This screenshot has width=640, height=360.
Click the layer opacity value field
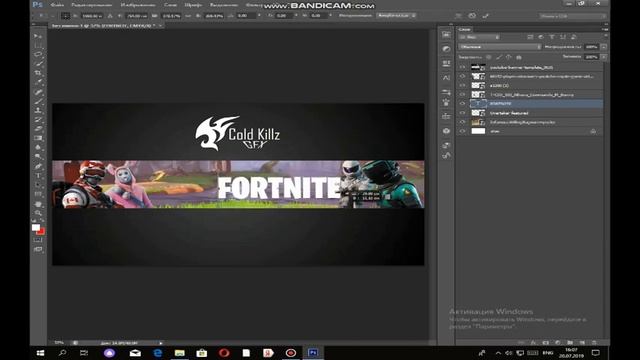pos(591,47)
